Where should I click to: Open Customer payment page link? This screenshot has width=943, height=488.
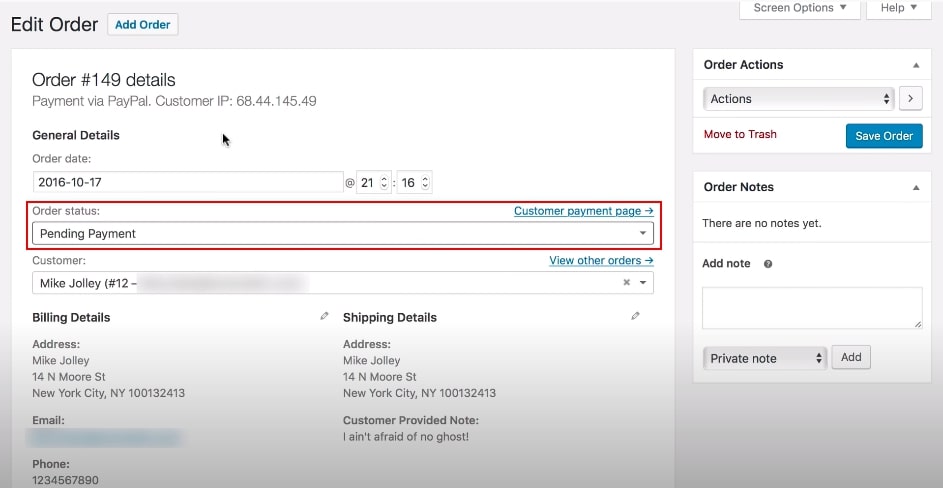point(583,211)
